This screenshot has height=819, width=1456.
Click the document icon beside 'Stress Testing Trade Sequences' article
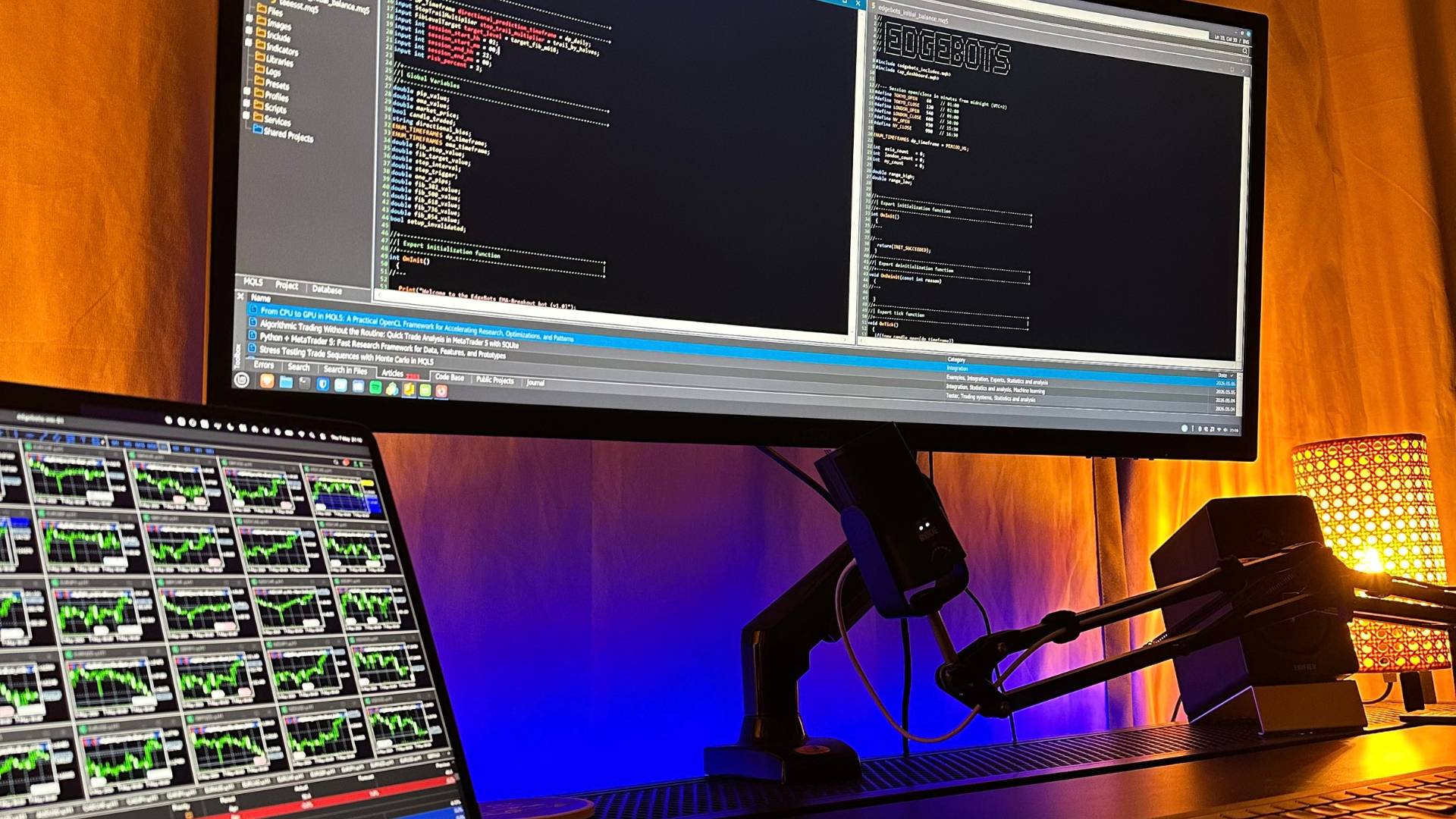[x=252, y=348]
